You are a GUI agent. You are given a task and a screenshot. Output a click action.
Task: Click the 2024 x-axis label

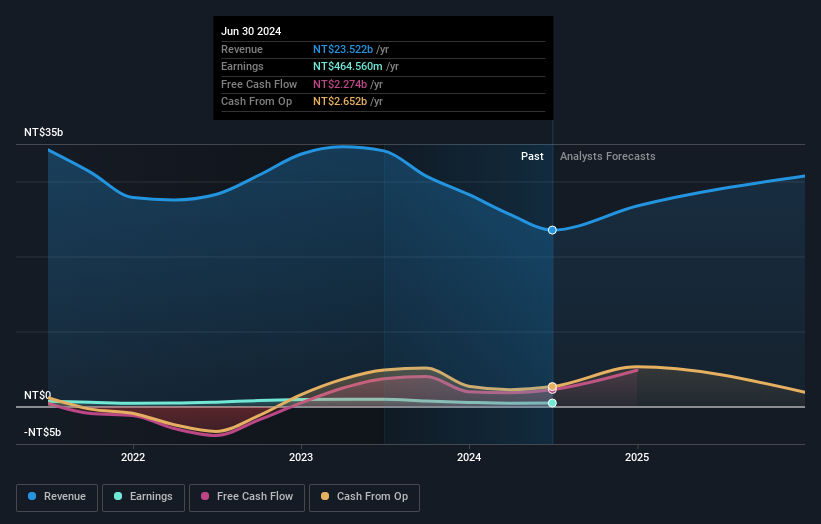[x=469, y=458]
